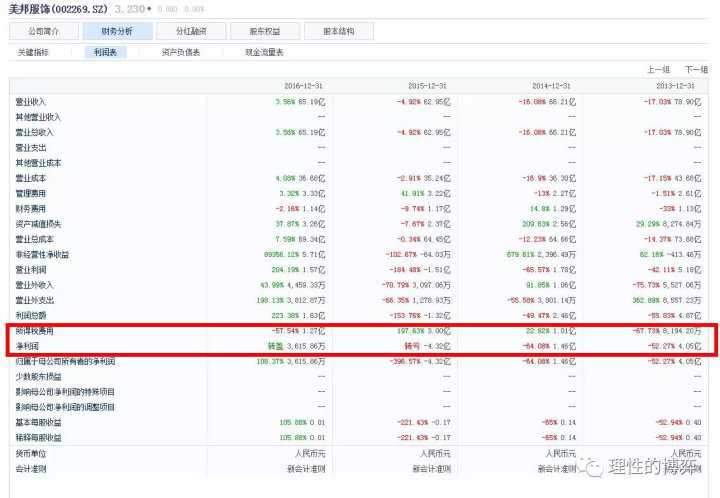Viewport: 720px width, 498px height.
Task: Click the 2015 净利润 value -4.32亿
Action: 436,346
